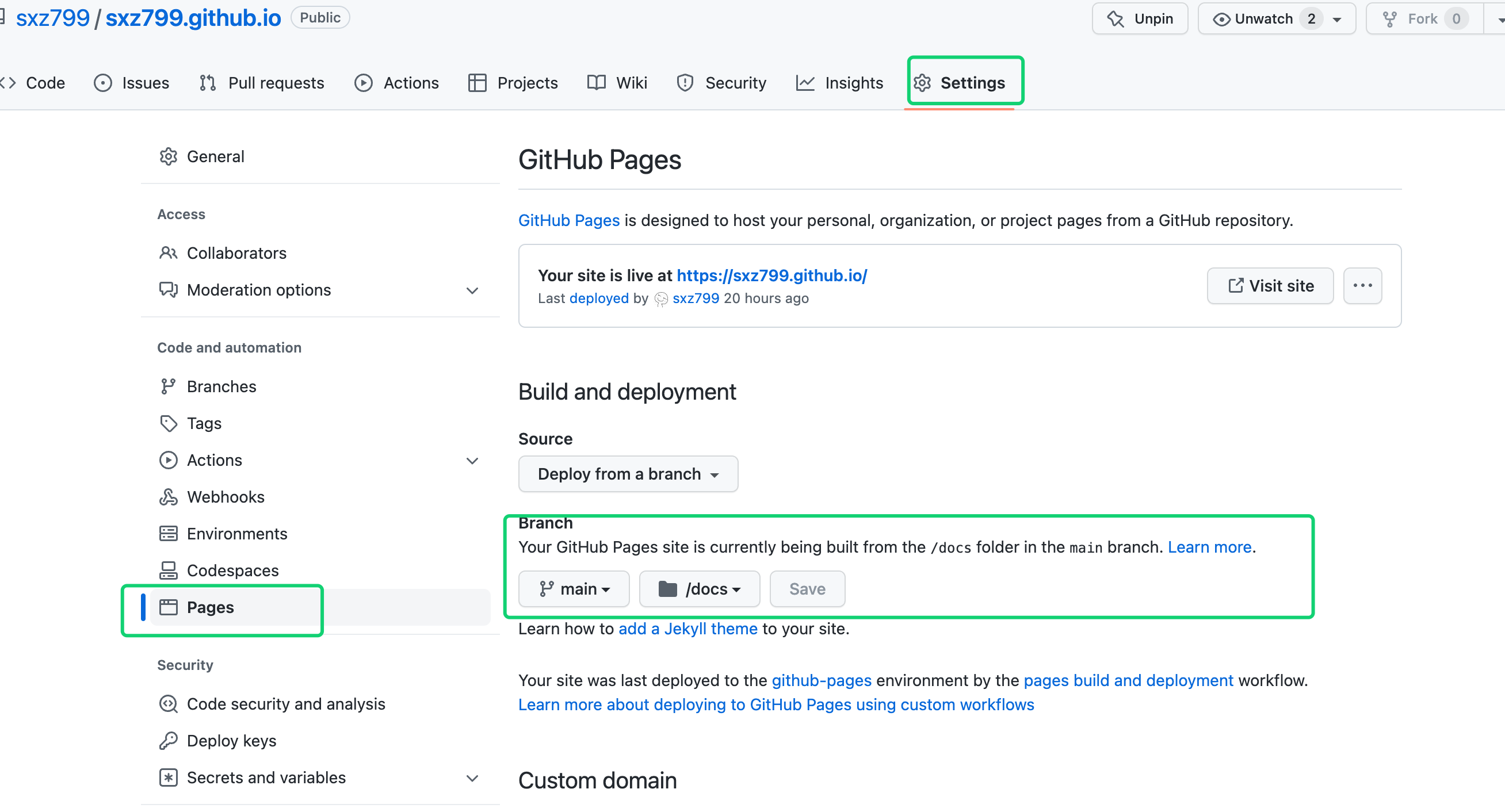Go to the Pull requests tab
Screen dimensions: 1505x812
(x=261, y=83)
